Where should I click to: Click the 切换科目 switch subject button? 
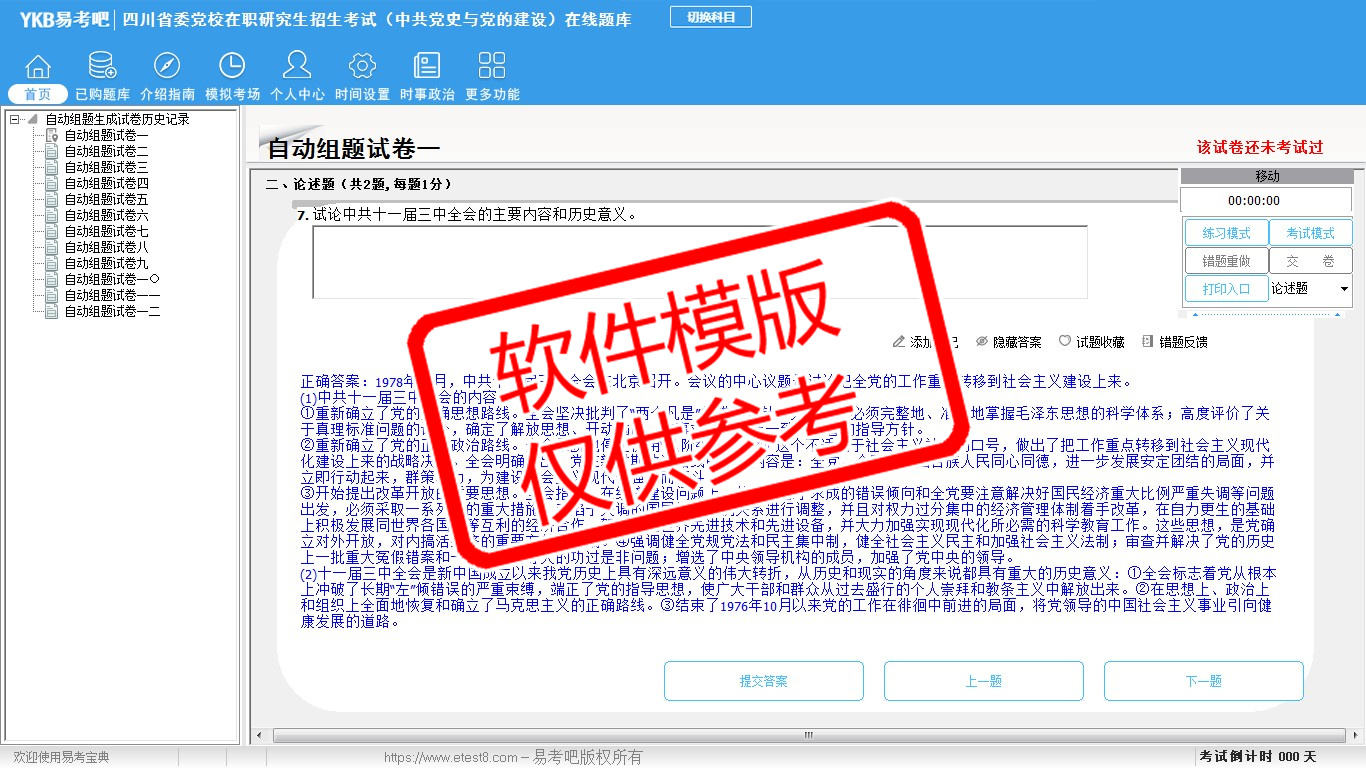711,17
